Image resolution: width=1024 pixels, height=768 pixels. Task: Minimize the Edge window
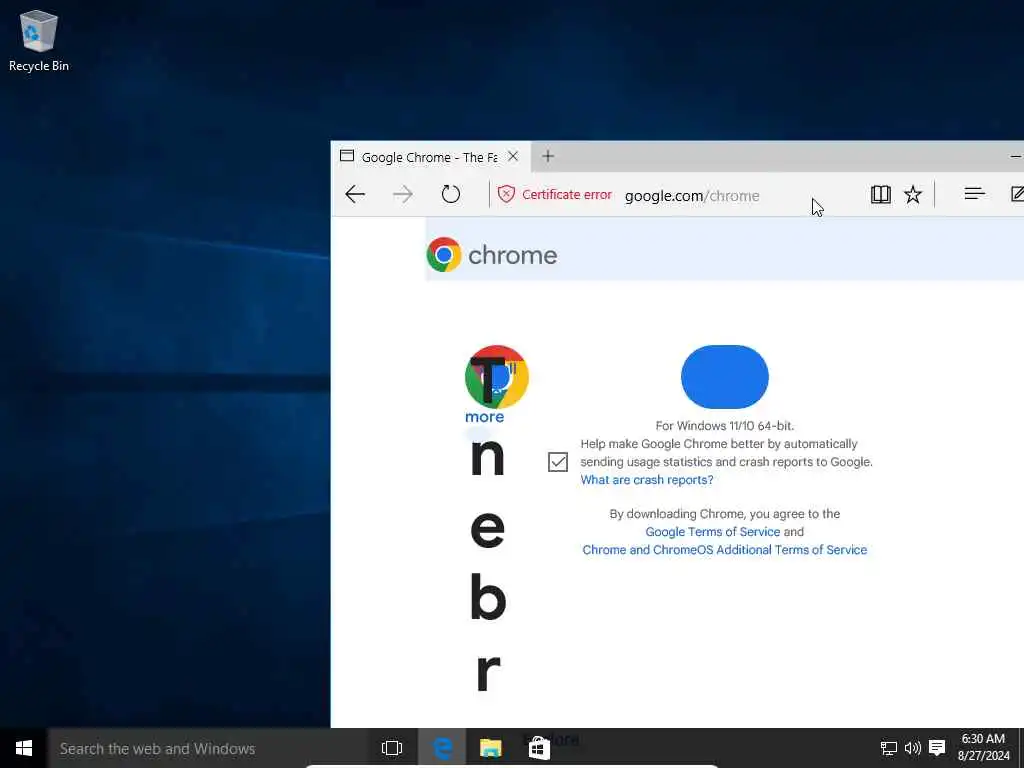[1016, 157]
